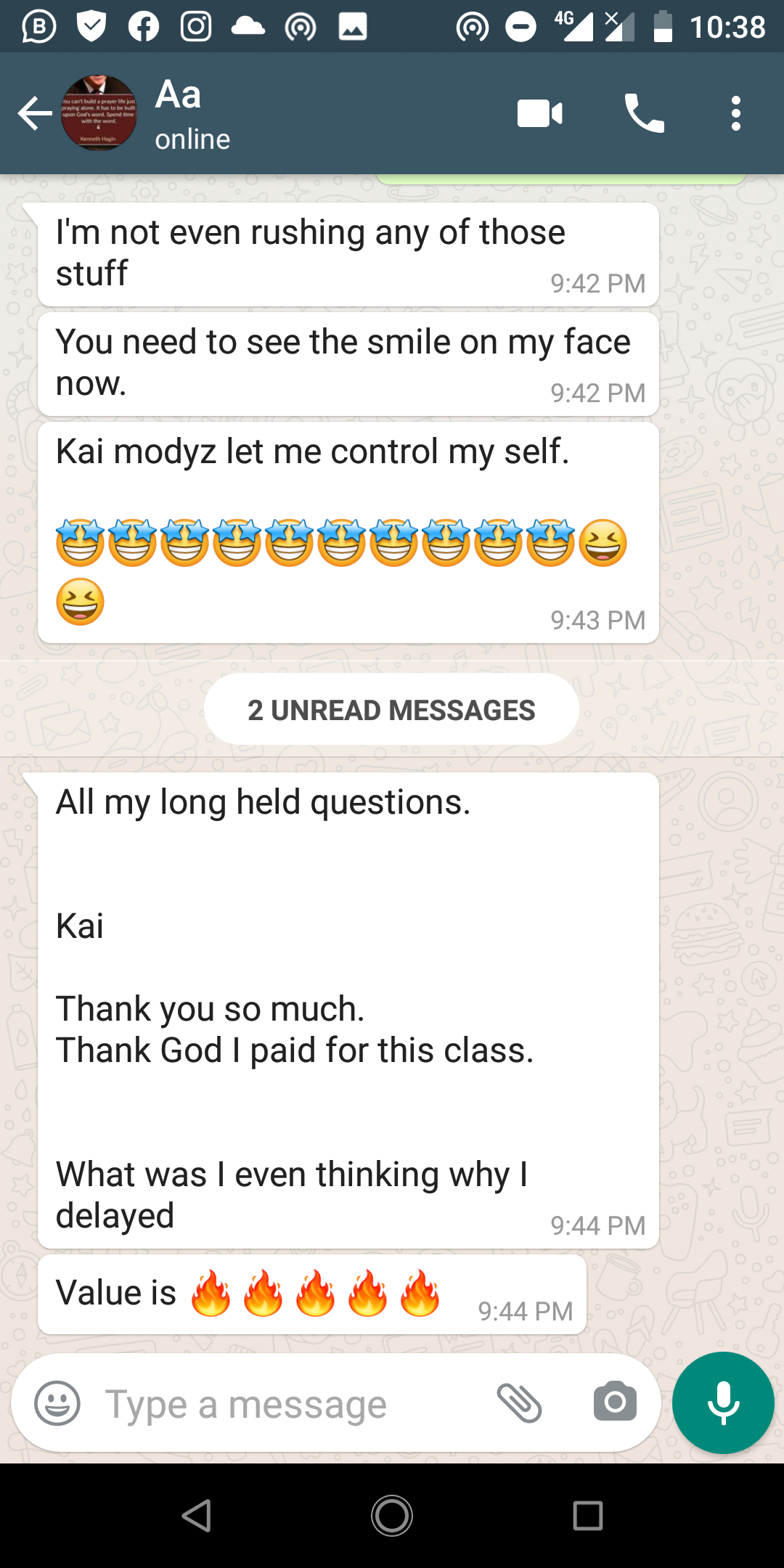The height and width of the screenshot is (1568, 784).
Task: Tap the Android home circle button
Action: coord(392,1516)
